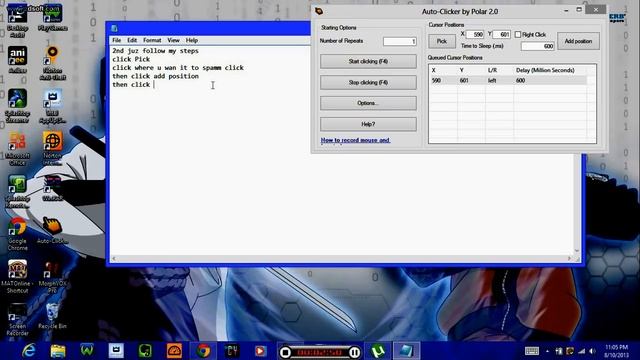The width and height of the screenshot is (640, 360).
Task: Select the Norton Internet desktop icon
Action: click(52, 149)
